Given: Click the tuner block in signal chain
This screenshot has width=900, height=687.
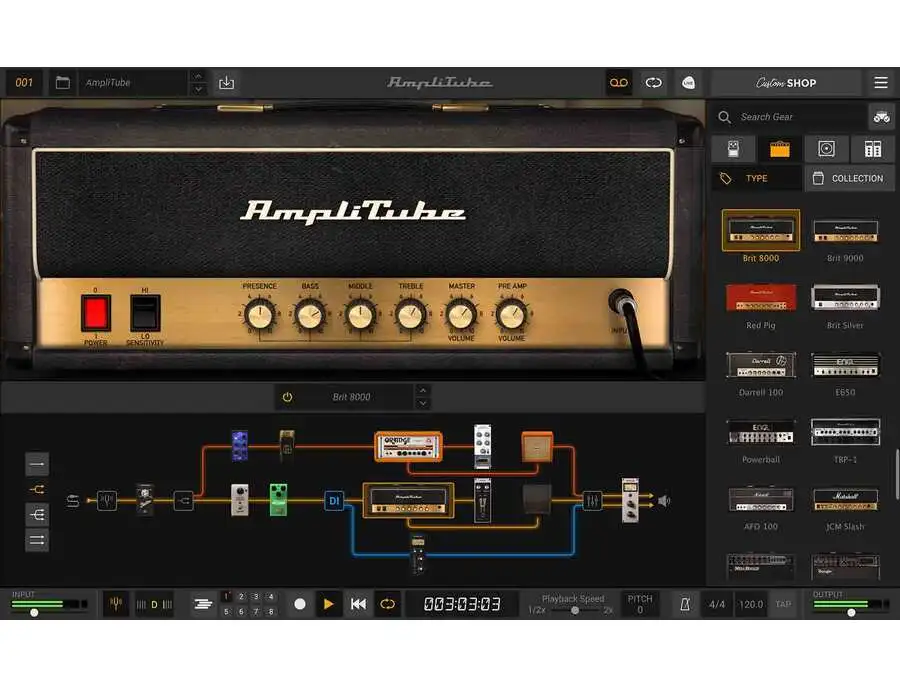Looking at the screenshot, I should pyautogui.click(x=107, y=500).
